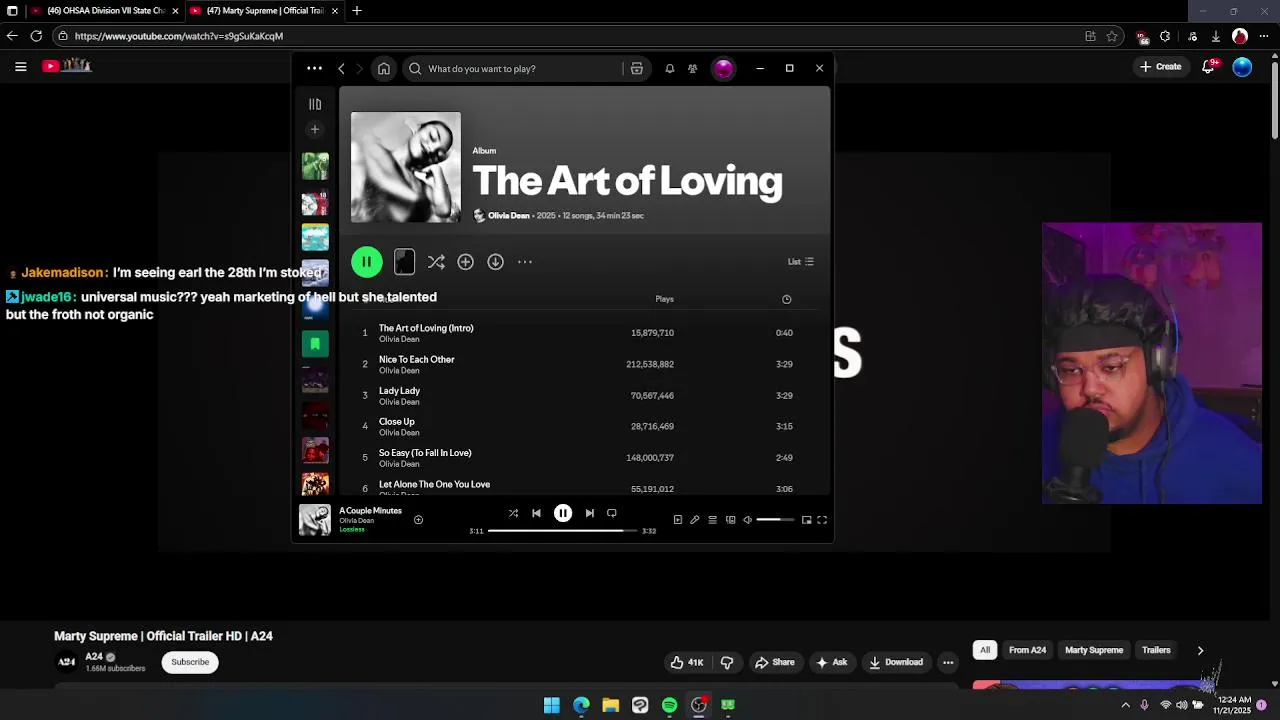Click The Art of Loving album cover
The width and height of the screenshot is (1280, 720).
pos(406,167)
